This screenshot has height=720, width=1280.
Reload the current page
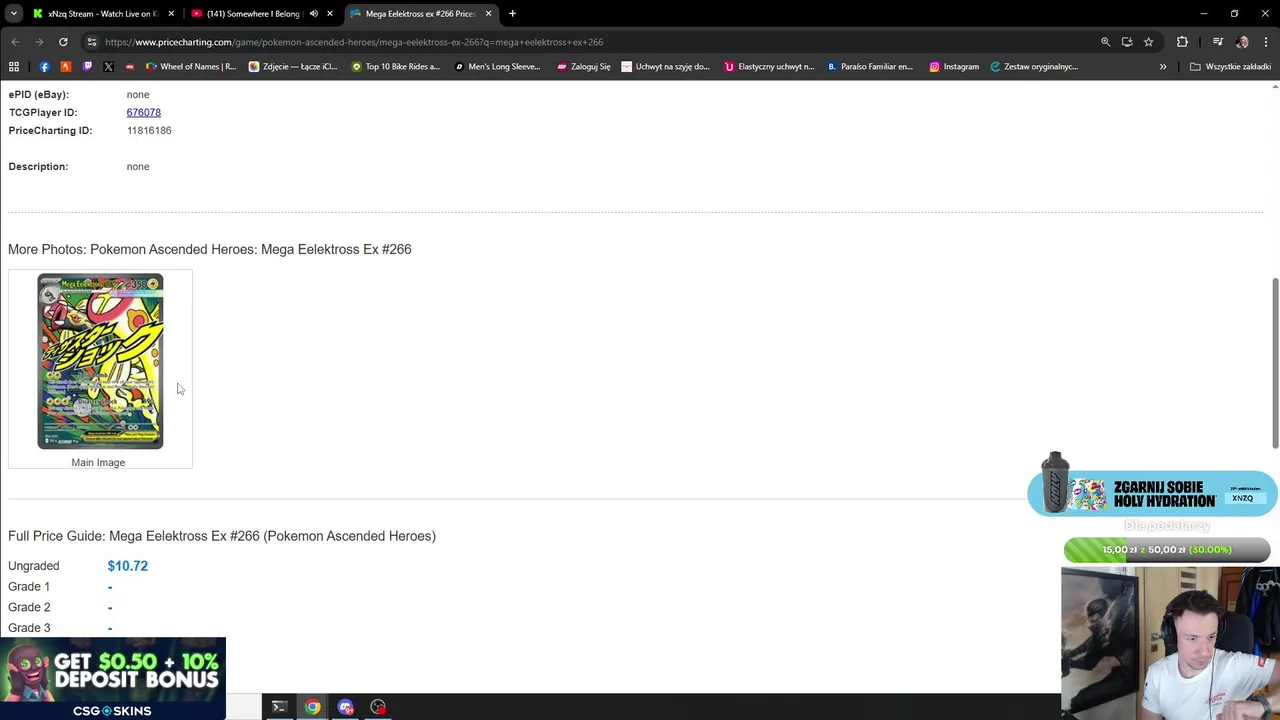tap(63, 42)
